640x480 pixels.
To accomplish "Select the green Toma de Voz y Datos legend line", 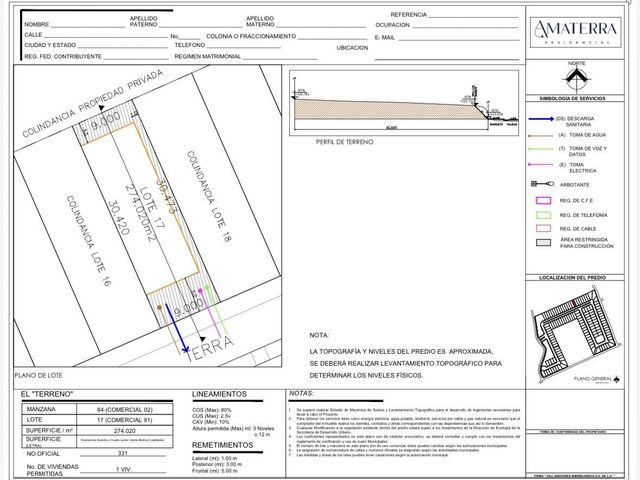I will coord(540,149).
